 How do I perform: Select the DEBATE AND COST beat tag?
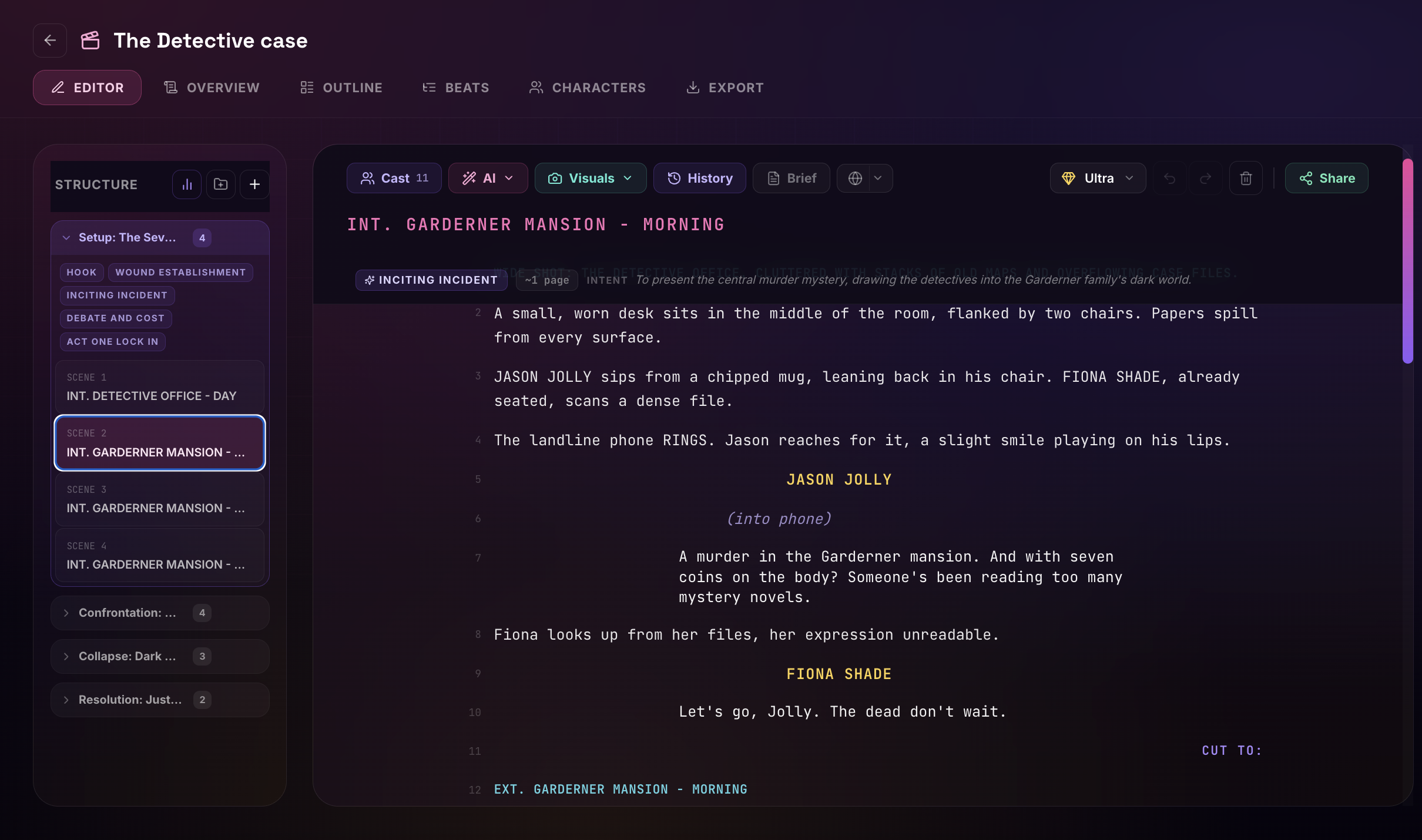tap(116, 318)
